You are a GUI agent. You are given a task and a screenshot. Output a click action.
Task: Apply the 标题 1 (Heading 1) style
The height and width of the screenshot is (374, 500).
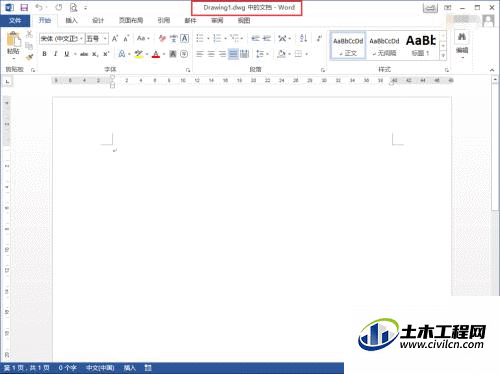pos(421,46)
